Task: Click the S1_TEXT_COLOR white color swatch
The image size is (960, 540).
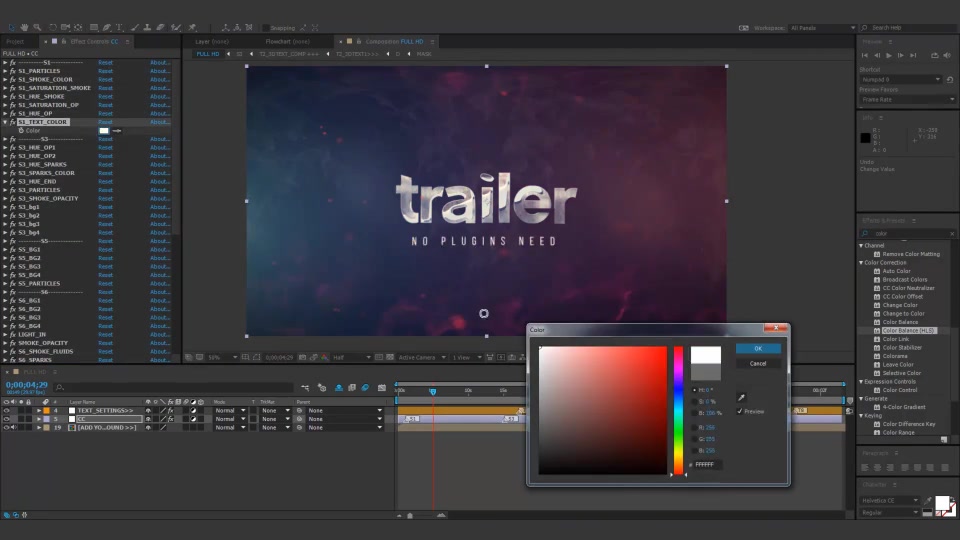Action: tap(104, 130)
